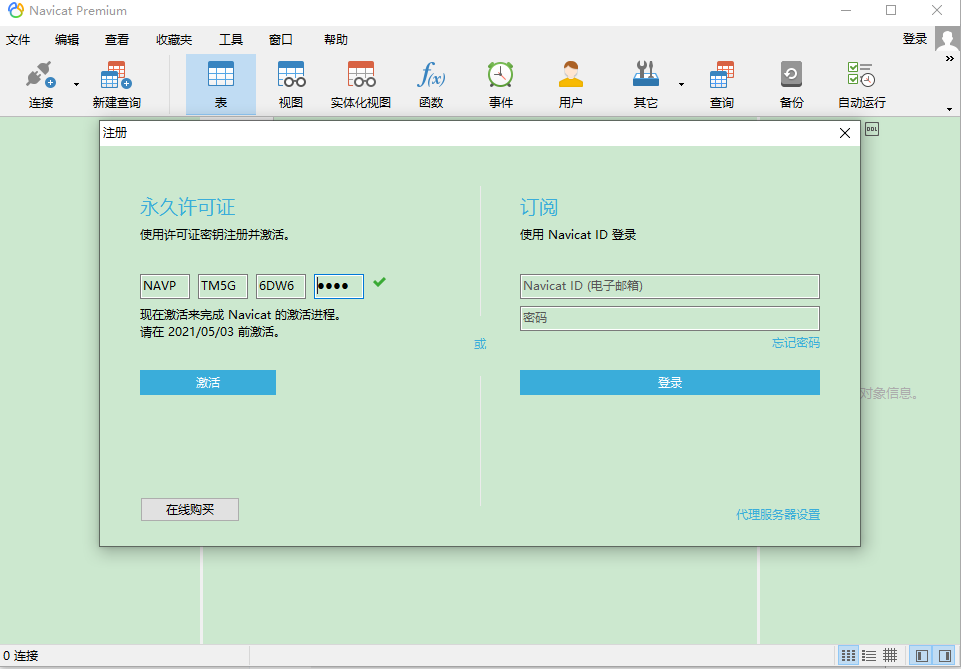961x669 pixels.
Task: Expand the 连接 dropdown arrow
Action: (x=77, y=84)
